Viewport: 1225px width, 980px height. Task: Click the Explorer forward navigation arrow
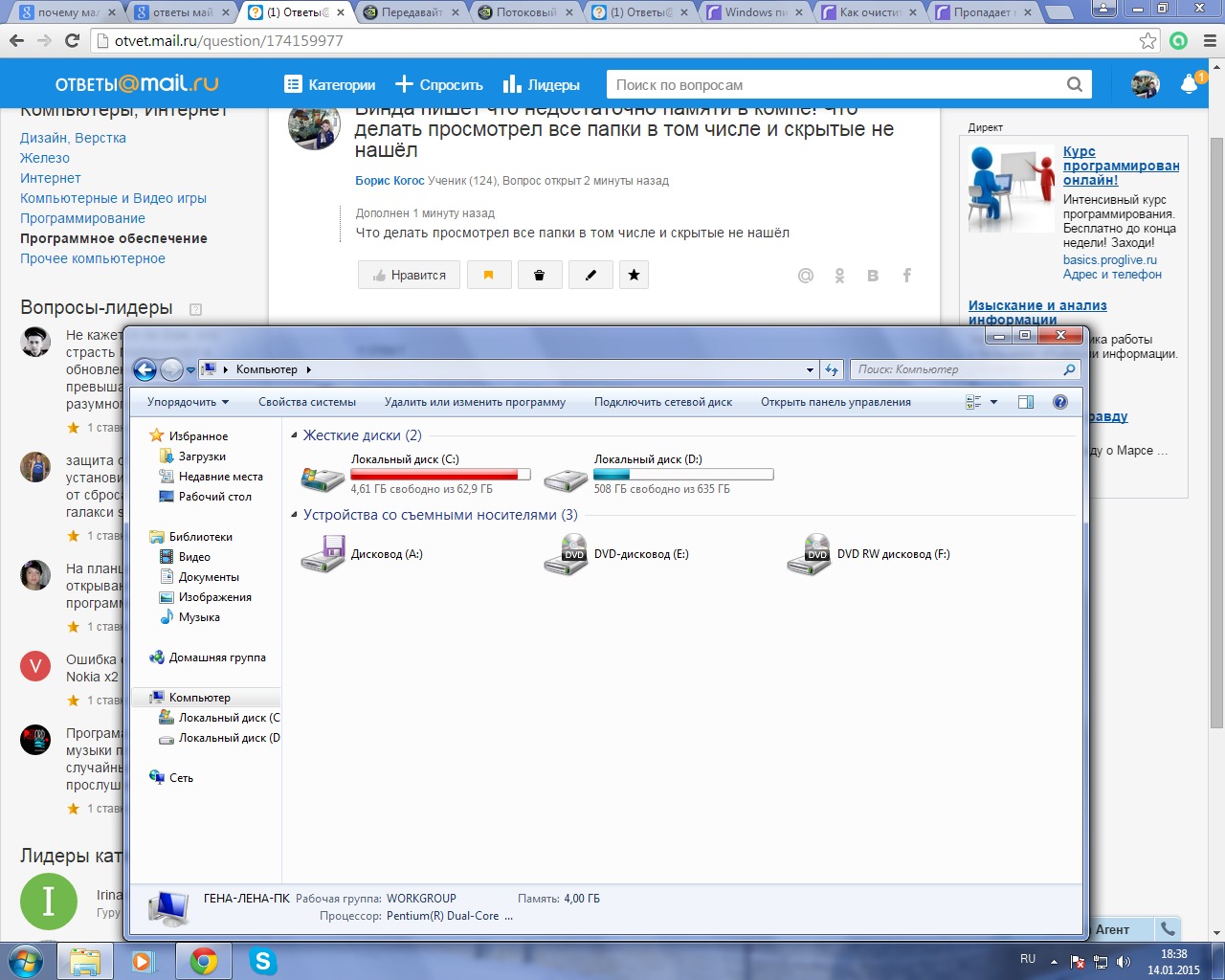pos(171,369)
